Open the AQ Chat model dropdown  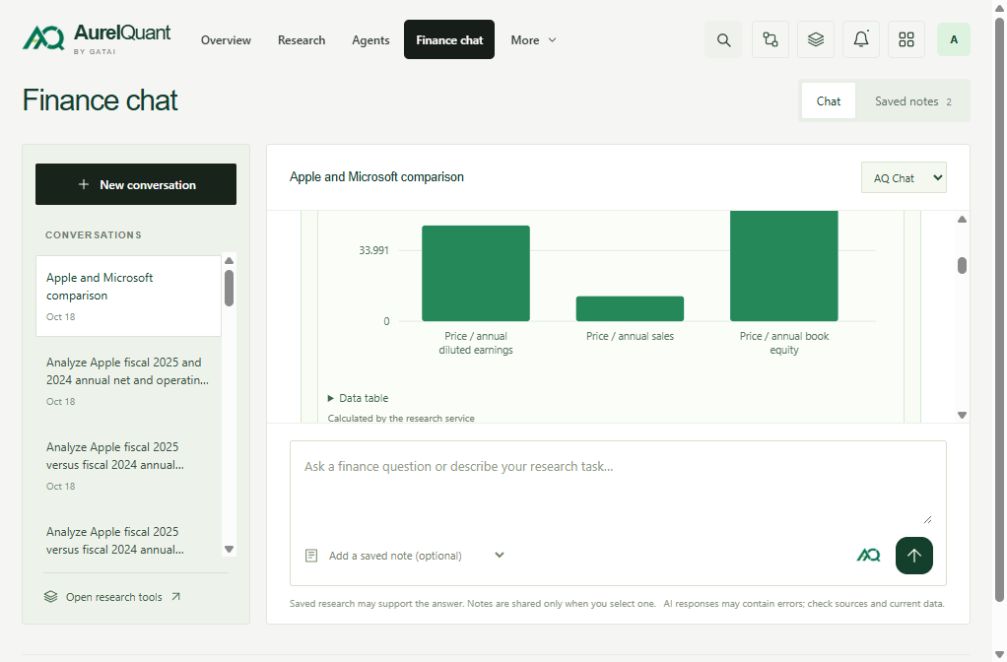pyautogui.click(x=904, y=178)
